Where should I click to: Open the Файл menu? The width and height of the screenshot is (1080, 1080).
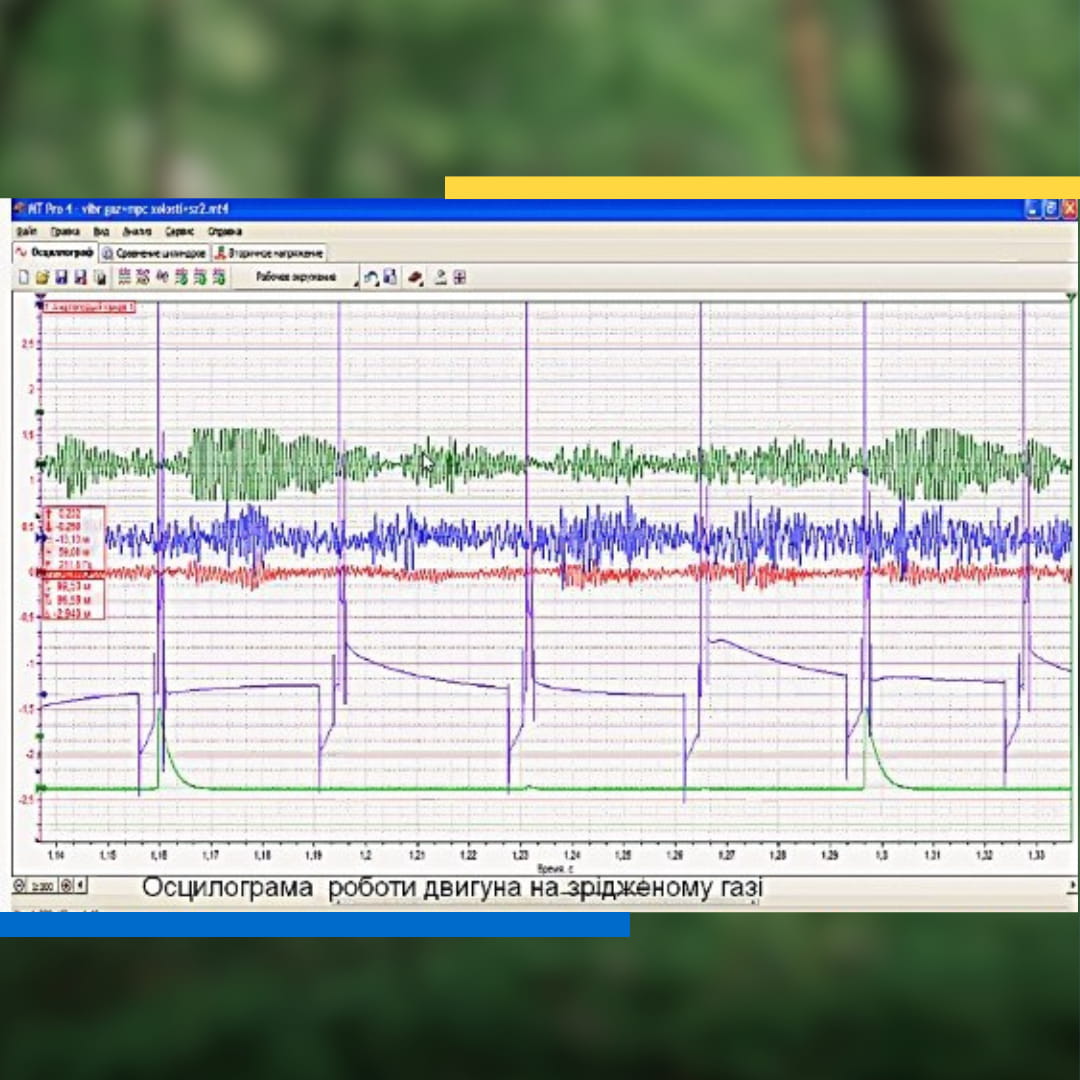coord(27,231)
